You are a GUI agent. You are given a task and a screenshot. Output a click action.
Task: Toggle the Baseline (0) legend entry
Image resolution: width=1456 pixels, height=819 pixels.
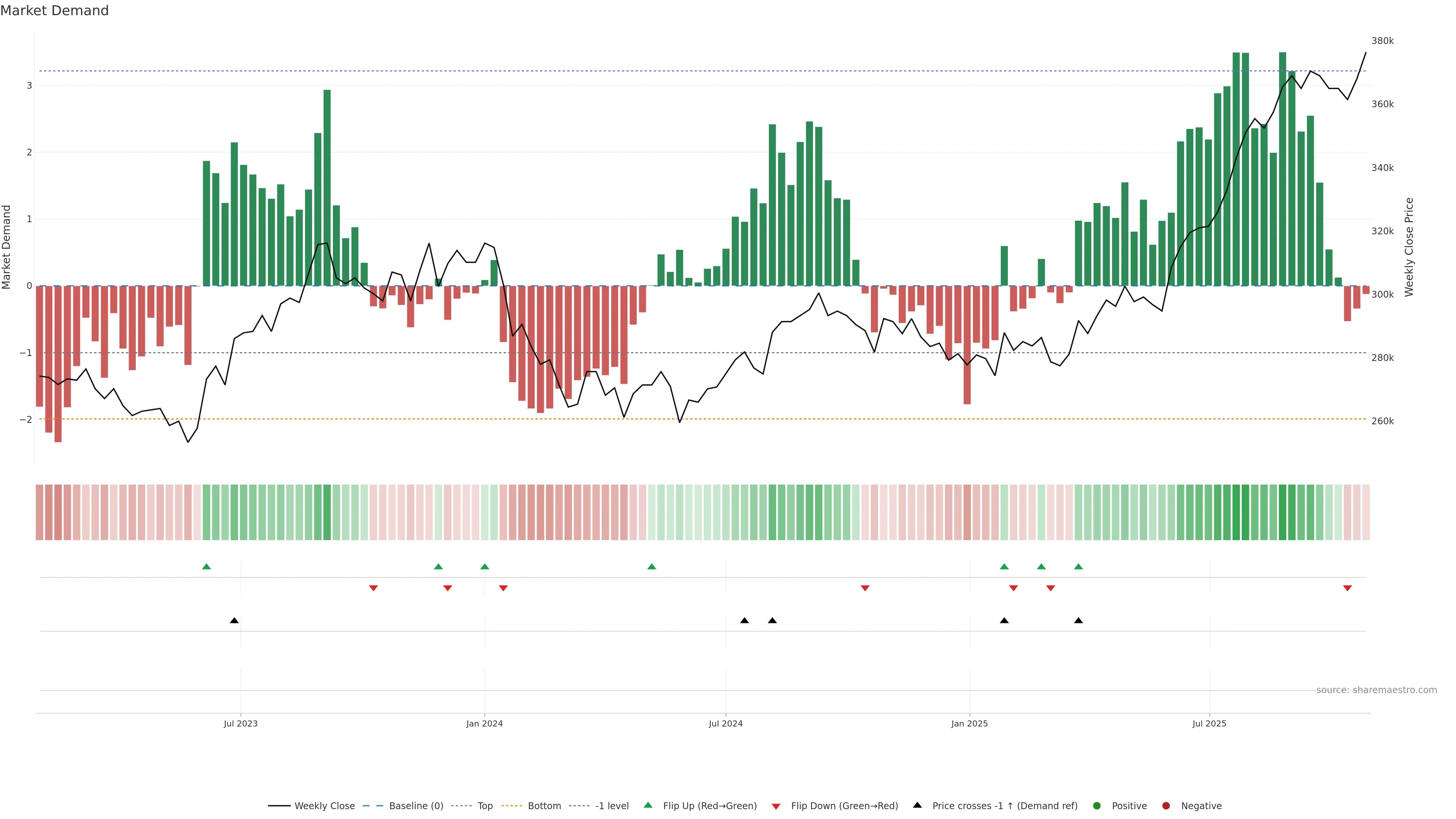pyautogui.click(x=416, y=806)
